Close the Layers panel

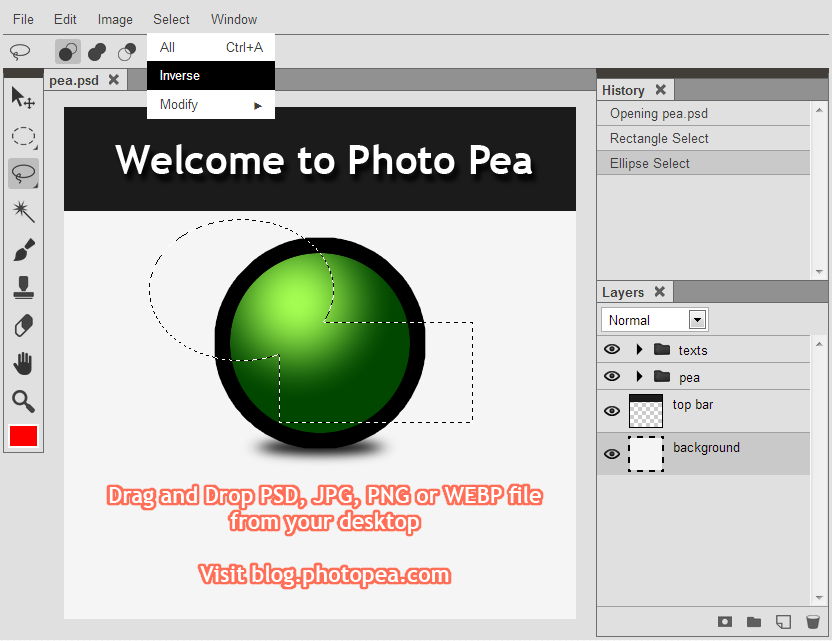[660, 291]
